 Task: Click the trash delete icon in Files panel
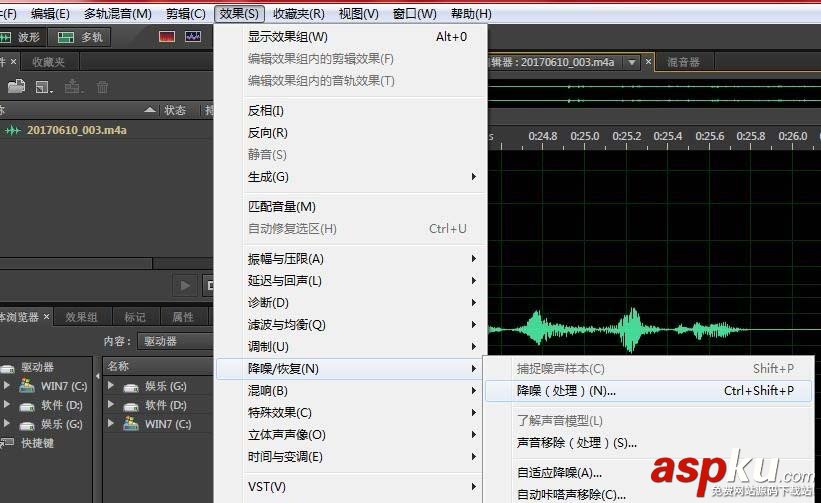click(x=103, y=87)
